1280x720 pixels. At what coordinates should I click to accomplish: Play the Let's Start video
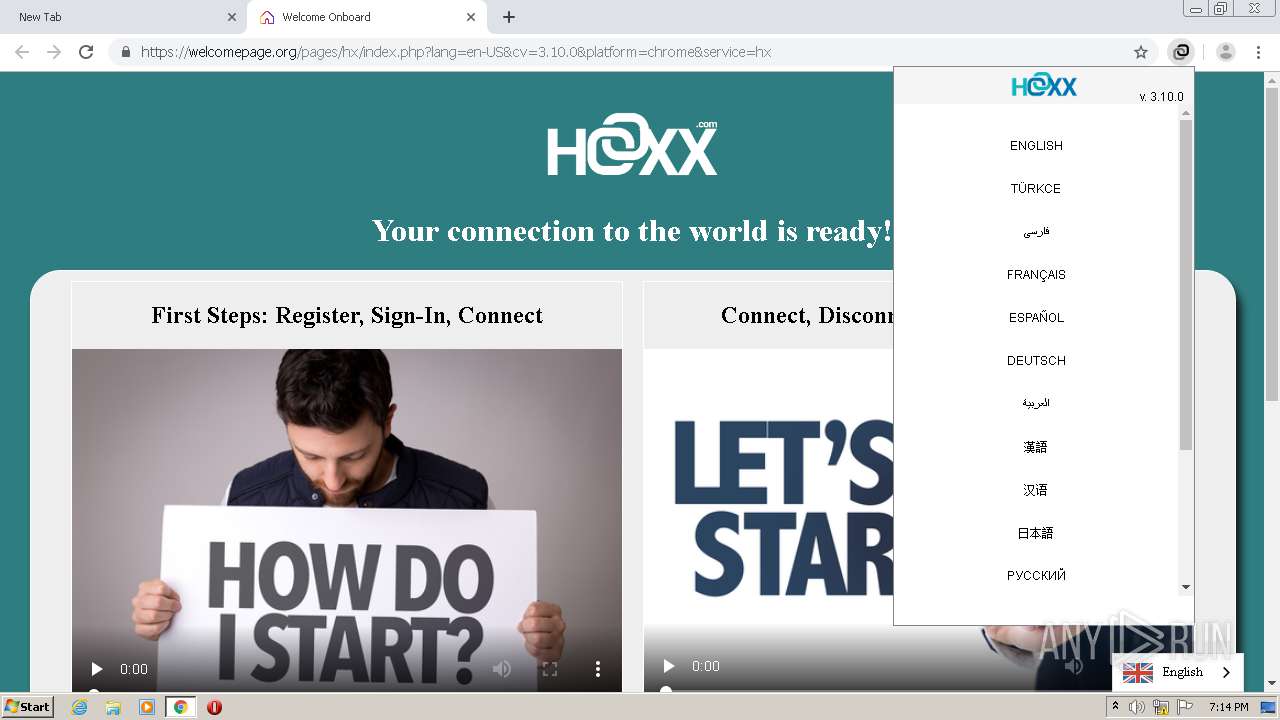[x=669, y=666]
